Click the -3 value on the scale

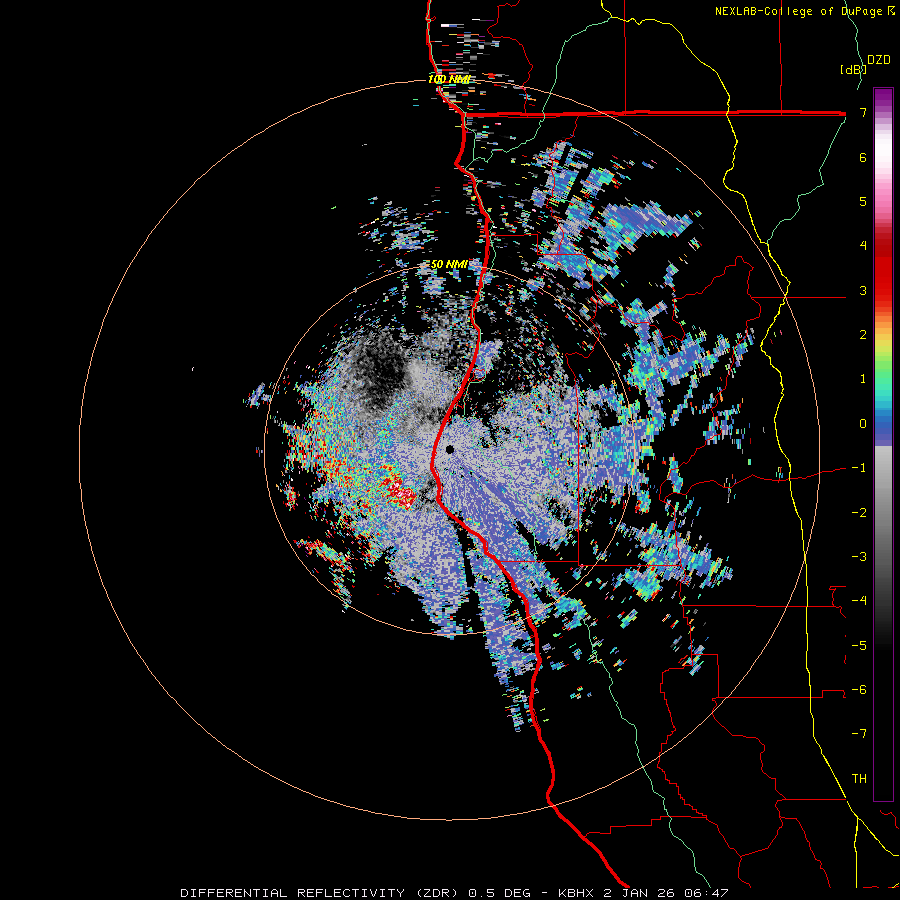pyautogui.click(x=859, y=556)
